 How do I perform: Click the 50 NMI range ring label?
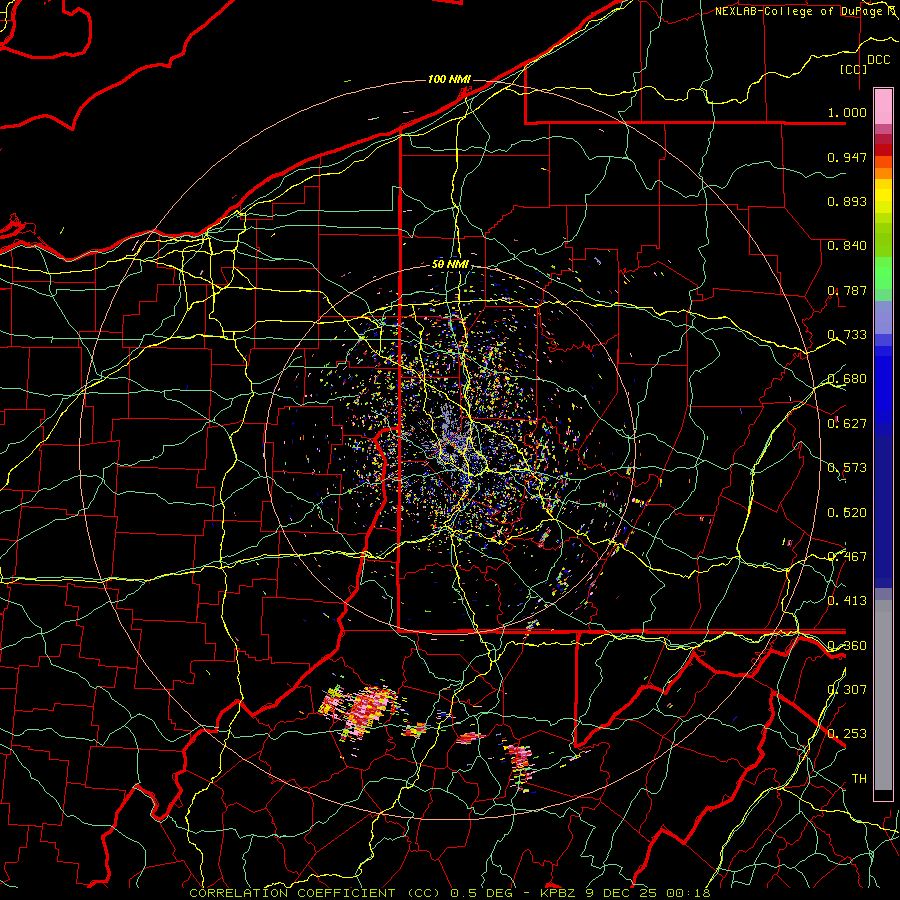click(x=450, y=265)
